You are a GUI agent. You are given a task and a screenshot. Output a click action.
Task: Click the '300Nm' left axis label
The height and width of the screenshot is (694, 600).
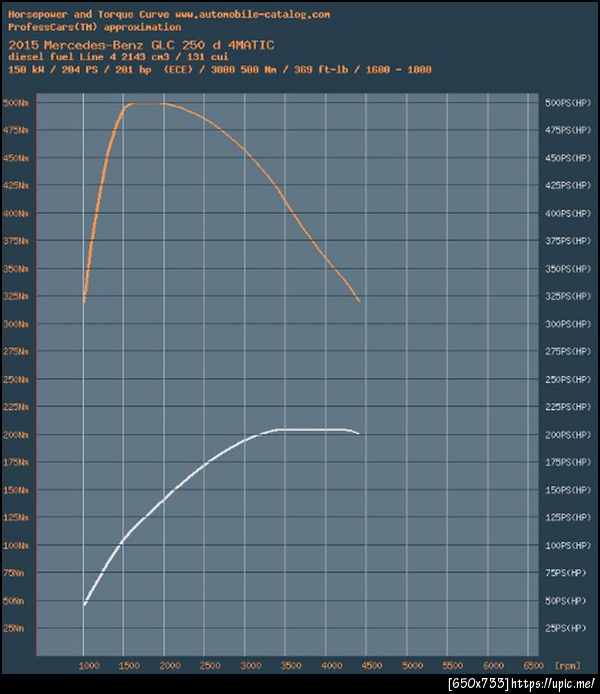15,324
